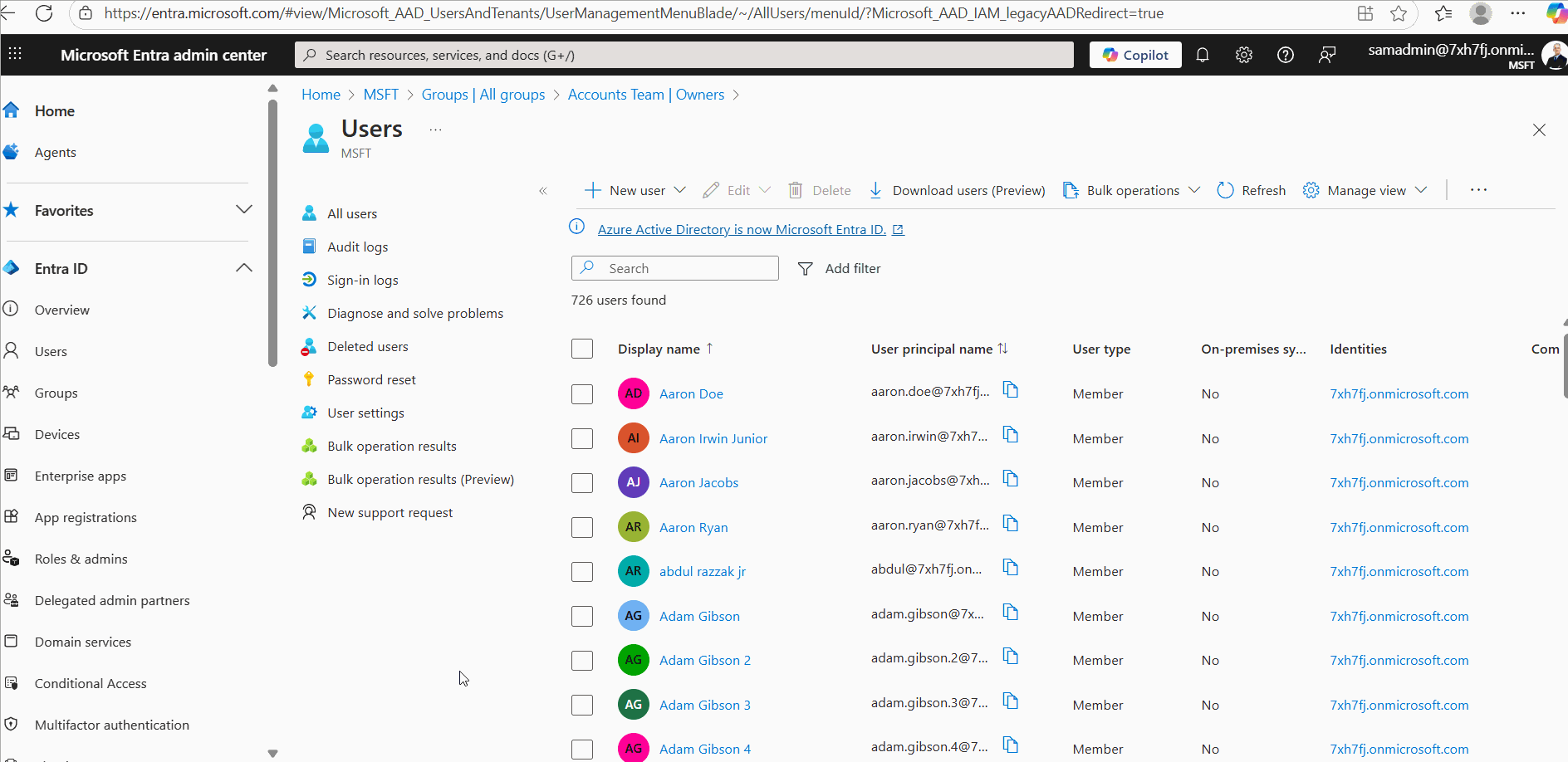Click inside the user search field
Screen dimensions: 1568x762
click(674, 267)
